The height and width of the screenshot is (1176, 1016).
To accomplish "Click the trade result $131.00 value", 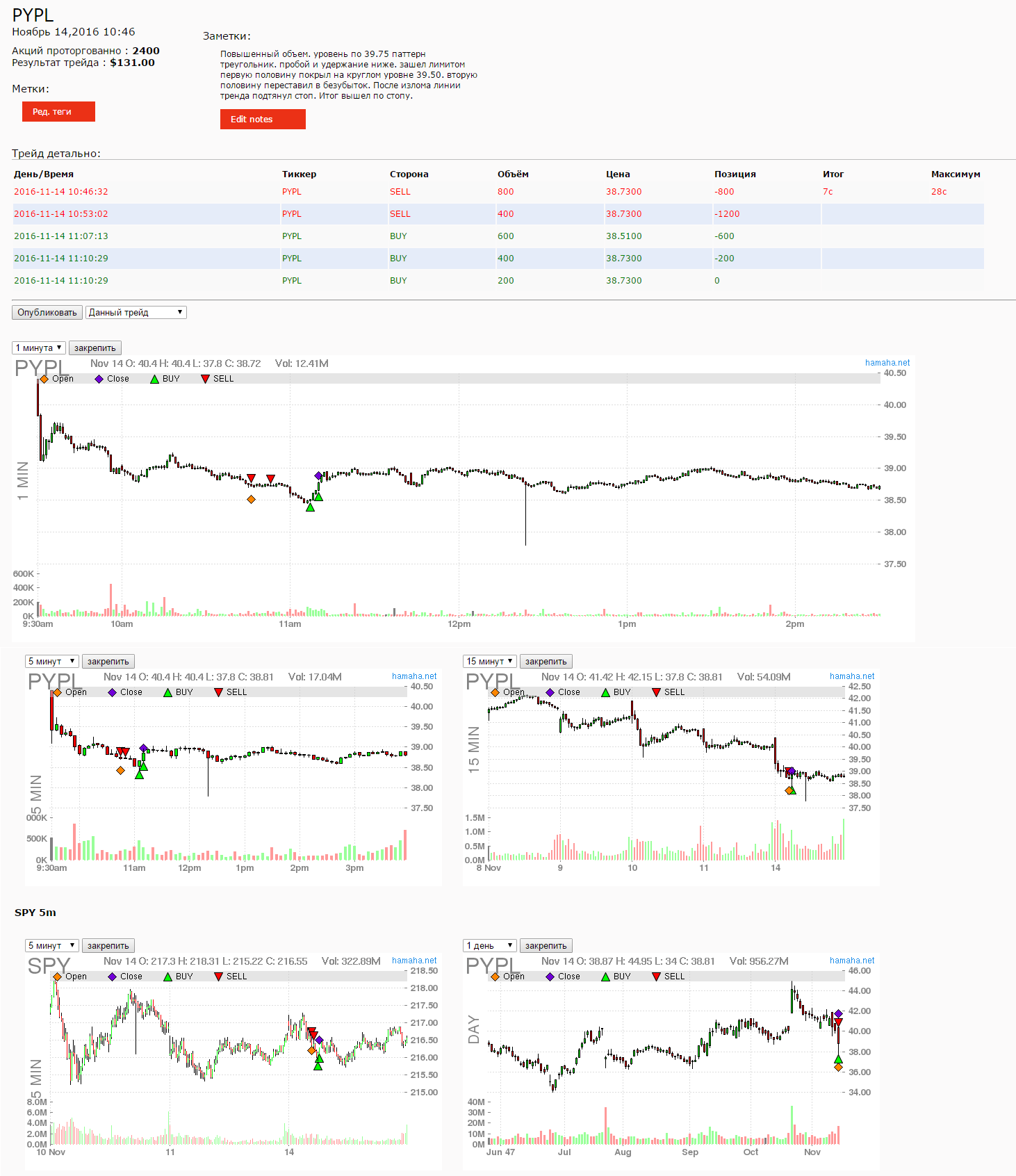I will pyautogui.click(x=132, y=63).
